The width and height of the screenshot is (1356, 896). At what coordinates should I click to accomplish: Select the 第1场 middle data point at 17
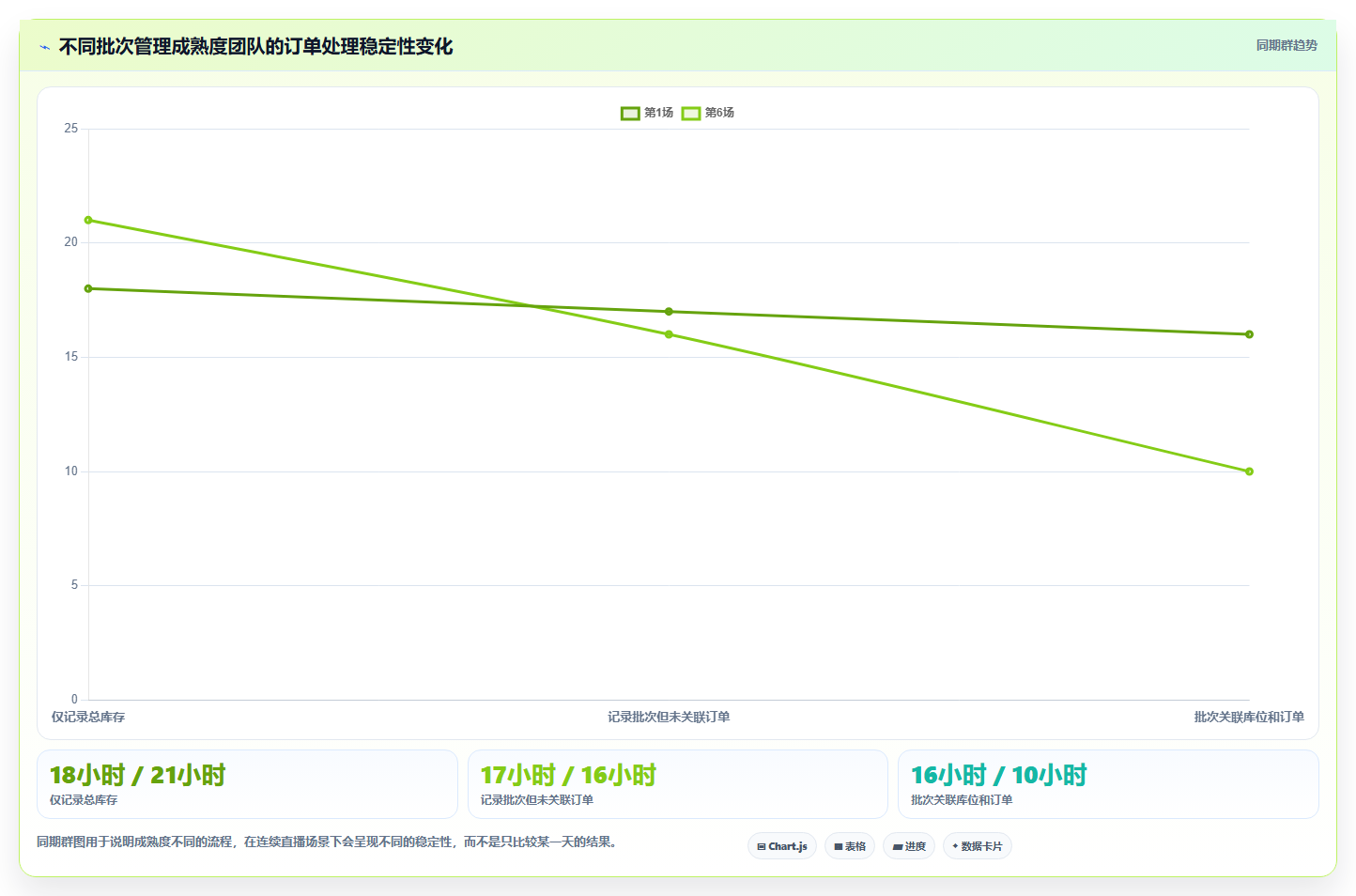(x=669, y=312)
